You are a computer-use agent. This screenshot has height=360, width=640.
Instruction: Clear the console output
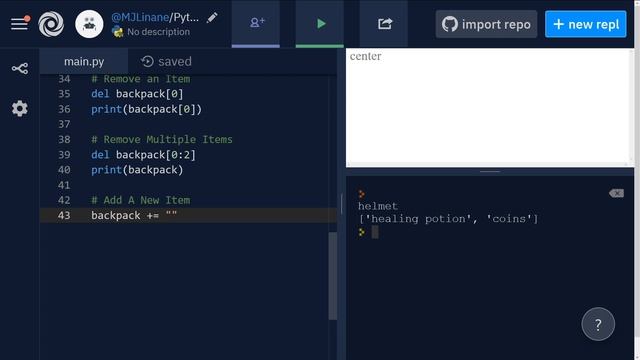(616, 193)
